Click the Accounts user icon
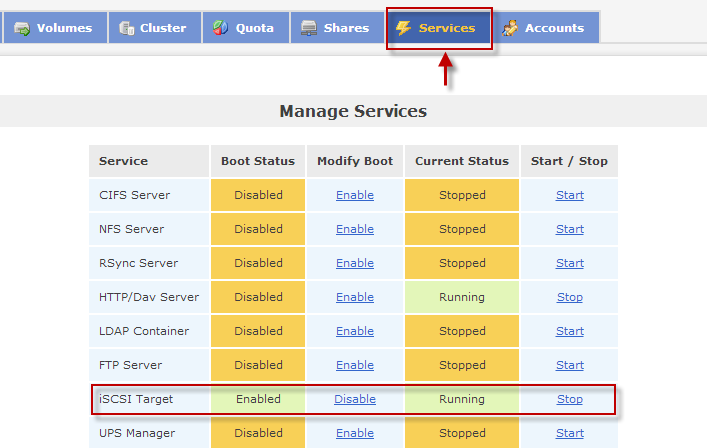 point(510,28)
